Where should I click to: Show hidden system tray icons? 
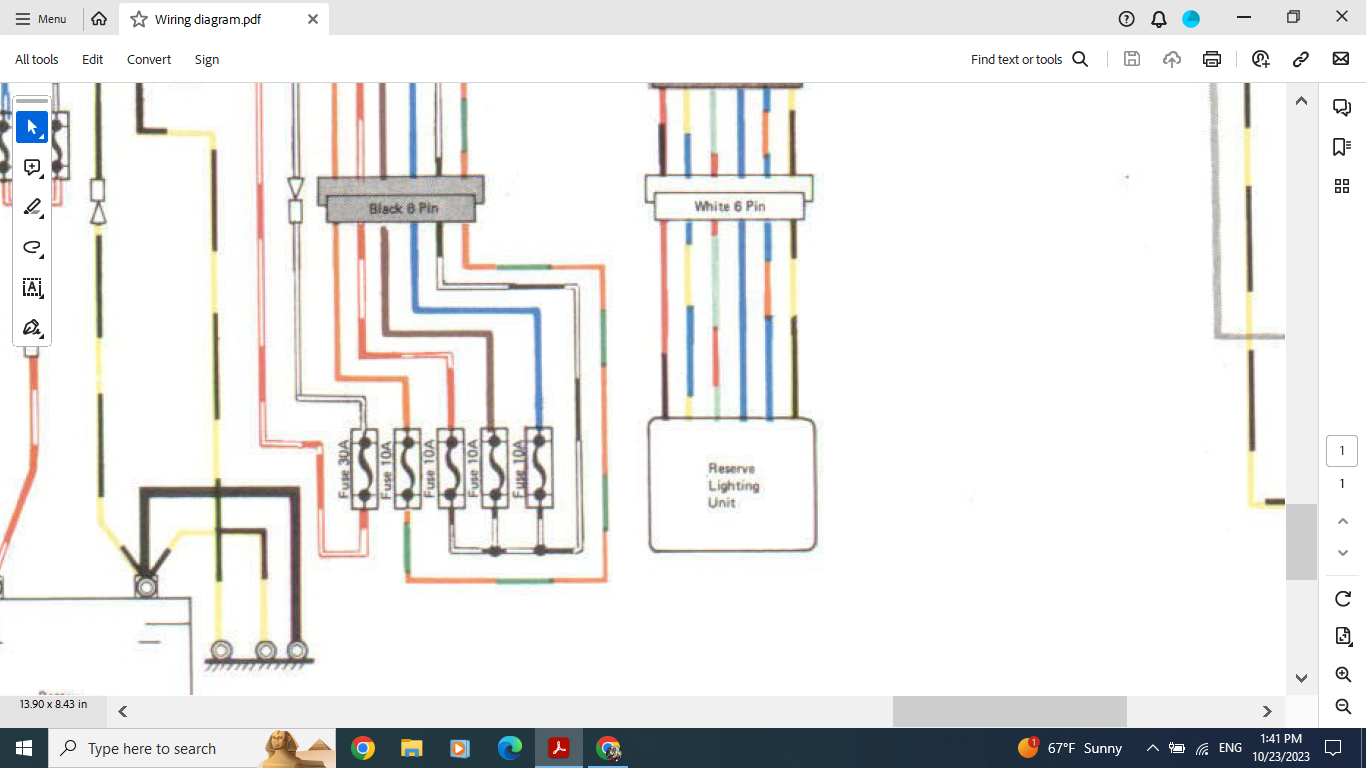pos(1152,748)
